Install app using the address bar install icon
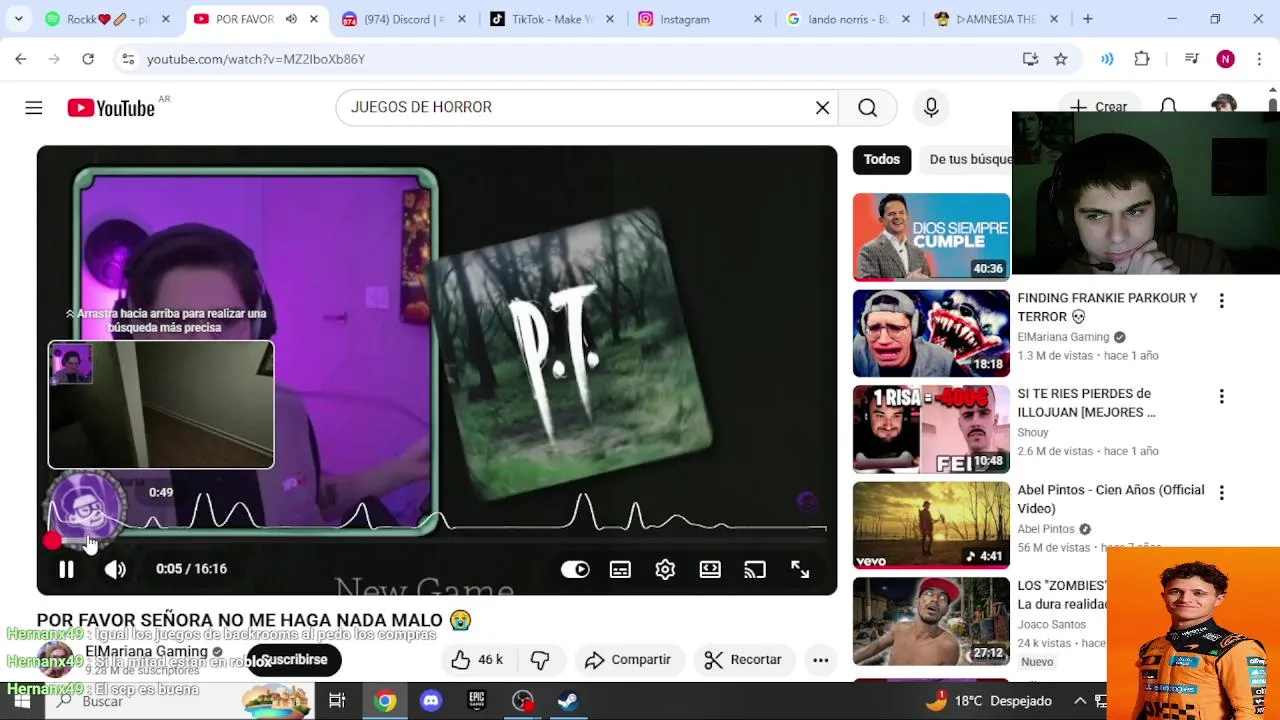Viewport: 1280px width, 720px height. 1030,59
